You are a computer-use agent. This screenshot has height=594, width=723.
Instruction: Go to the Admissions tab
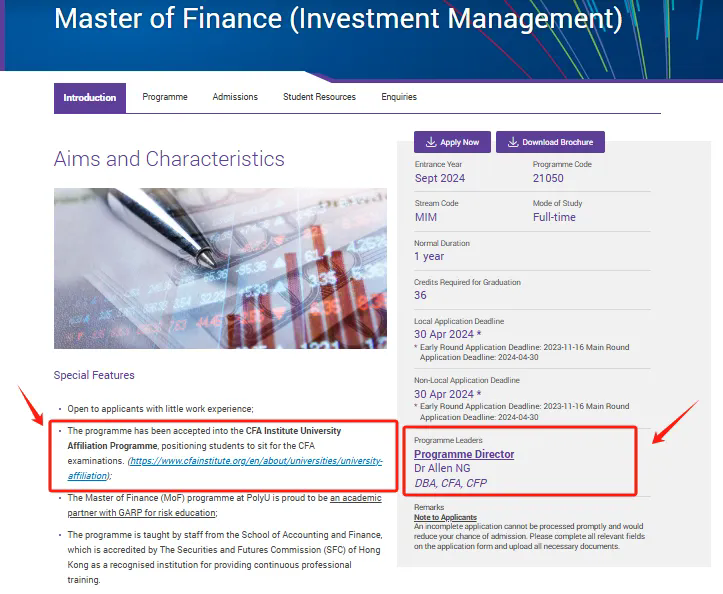pyautogui.click(x=235, y=97)
